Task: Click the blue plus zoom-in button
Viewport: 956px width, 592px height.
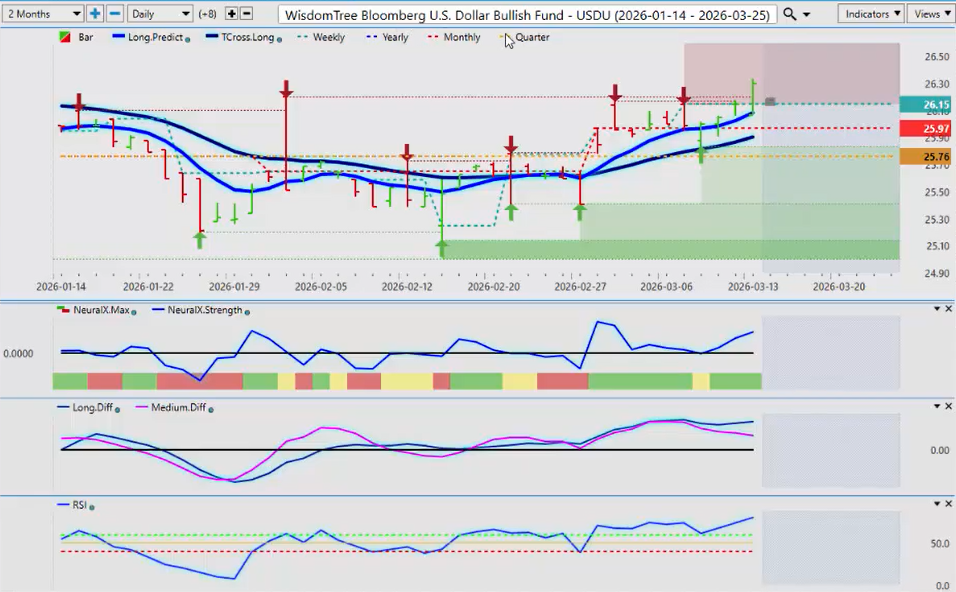Action: click(95, 14)
